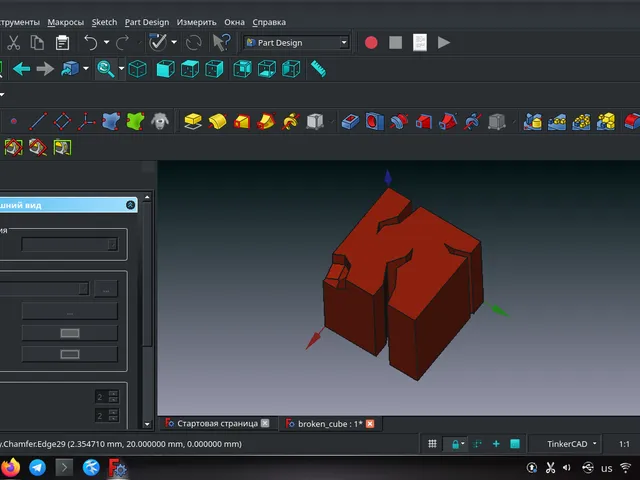
Task: Create datum plane tool
Action: click(62, 121)
